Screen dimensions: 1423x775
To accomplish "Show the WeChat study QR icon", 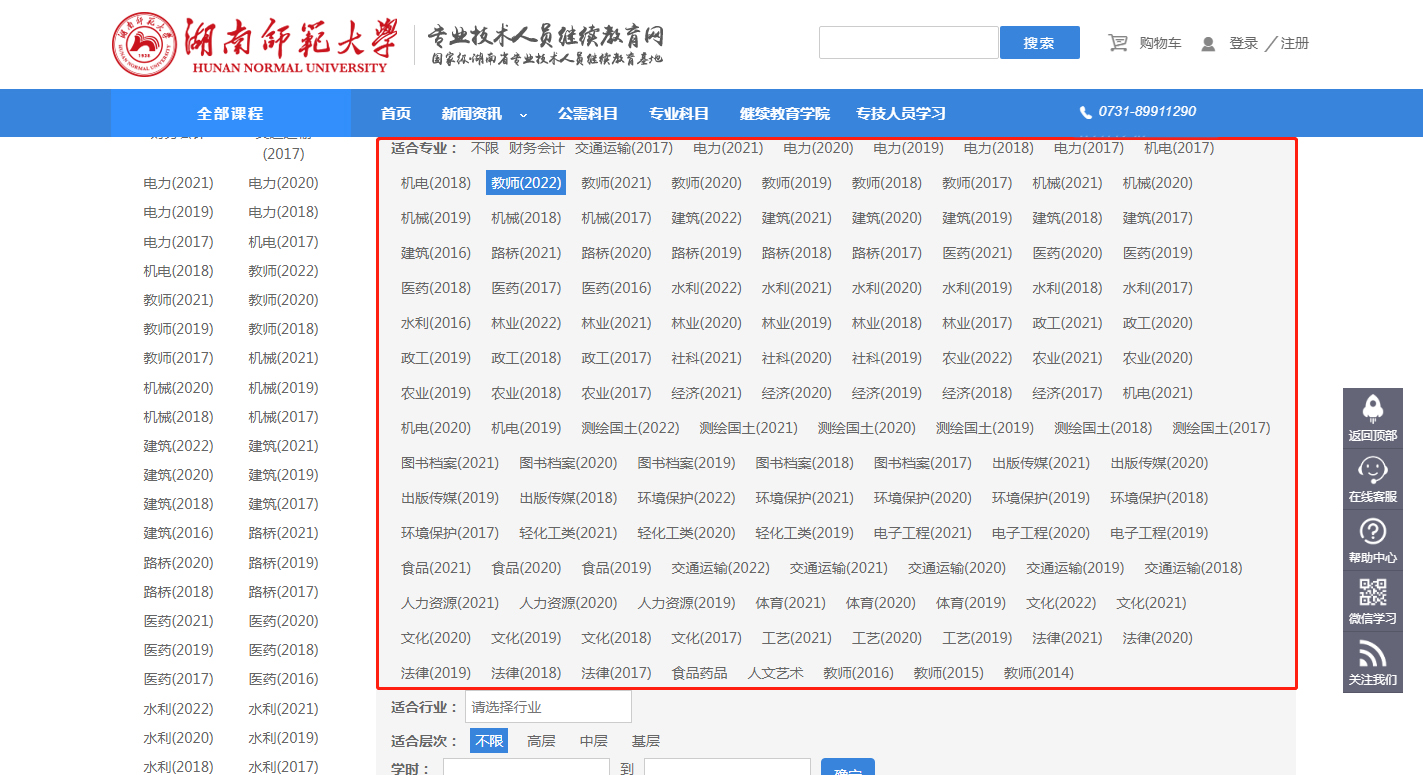I will [1373, 592].
